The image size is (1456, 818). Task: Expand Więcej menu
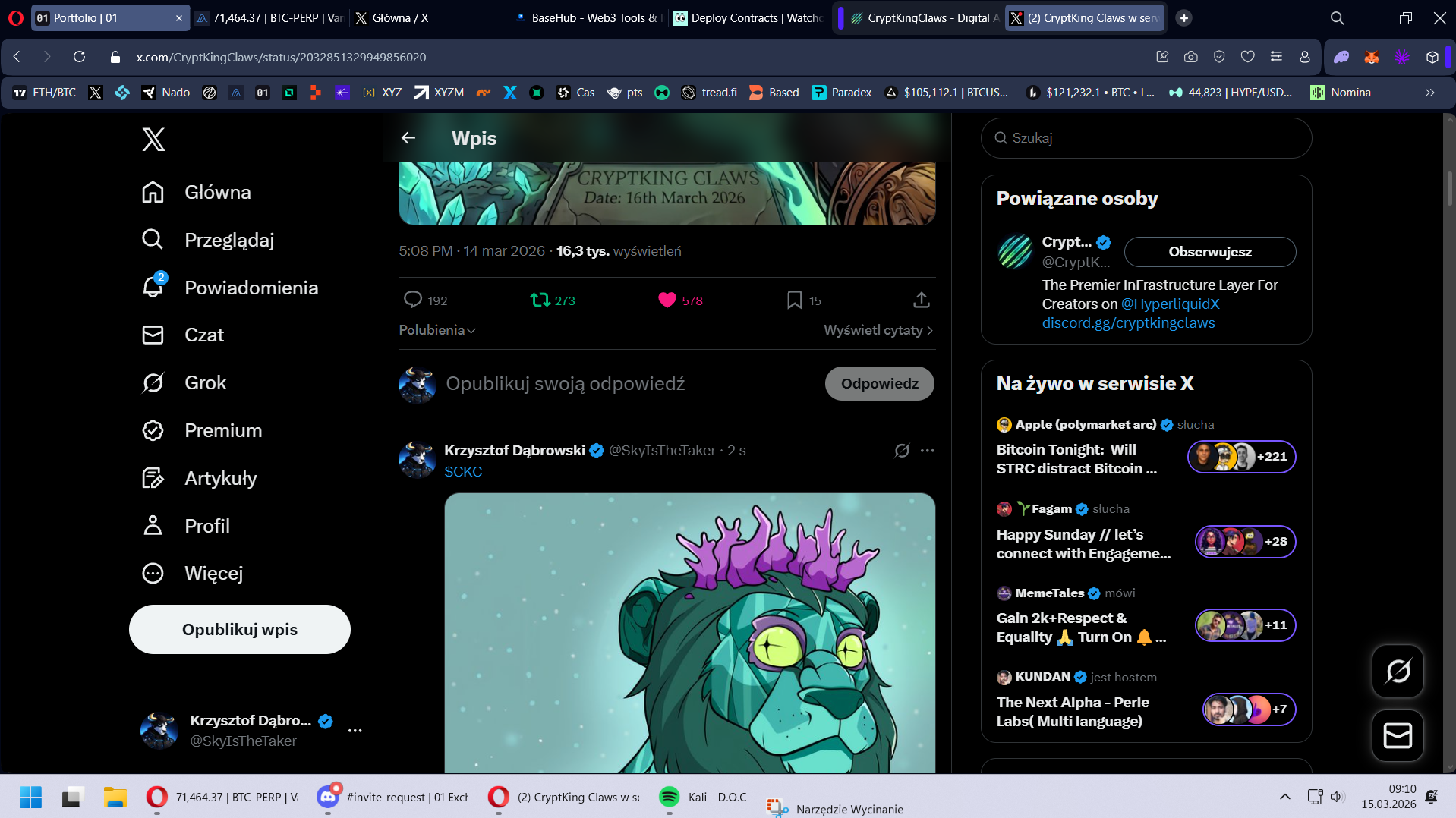pyautogui.click(x=192, y=573)
